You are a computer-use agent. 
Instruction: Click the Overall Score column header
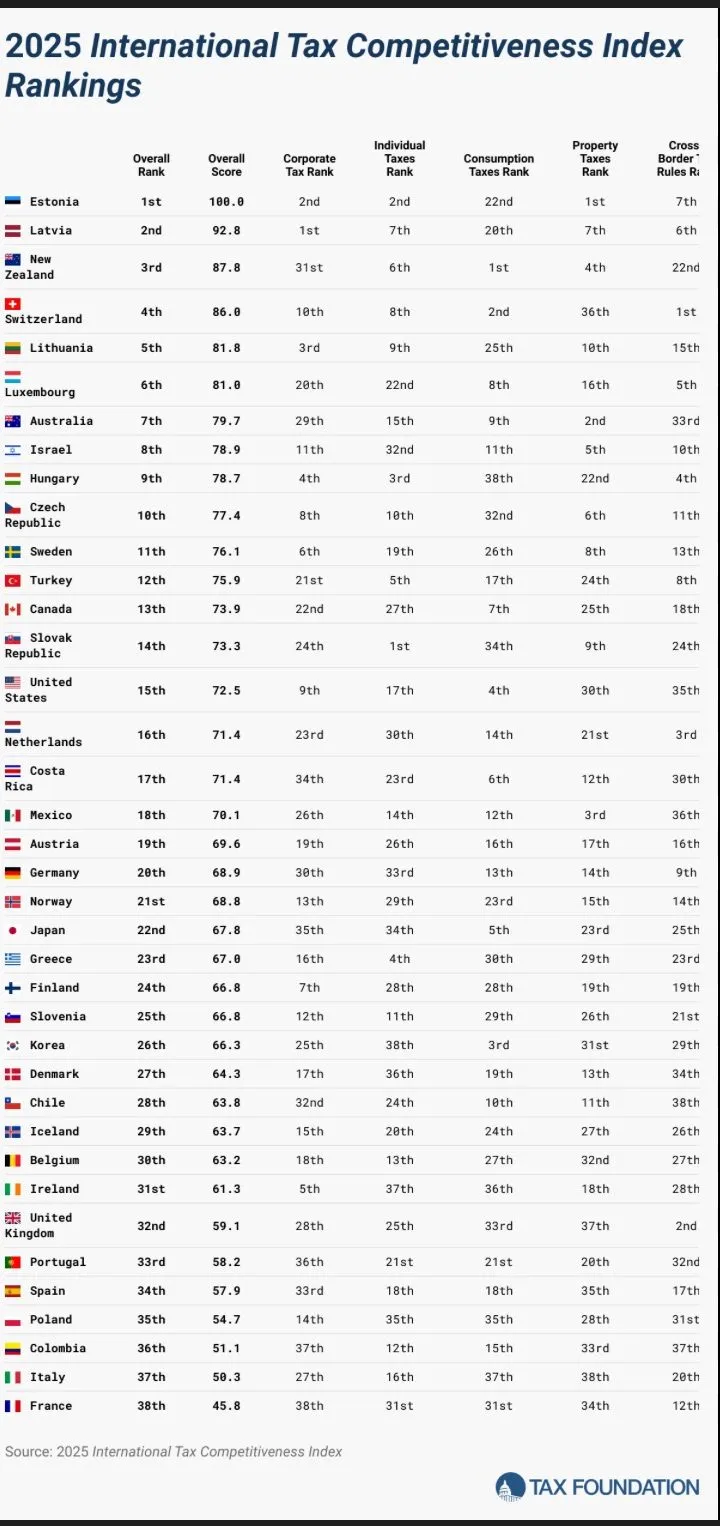click(x=226, y=165)
